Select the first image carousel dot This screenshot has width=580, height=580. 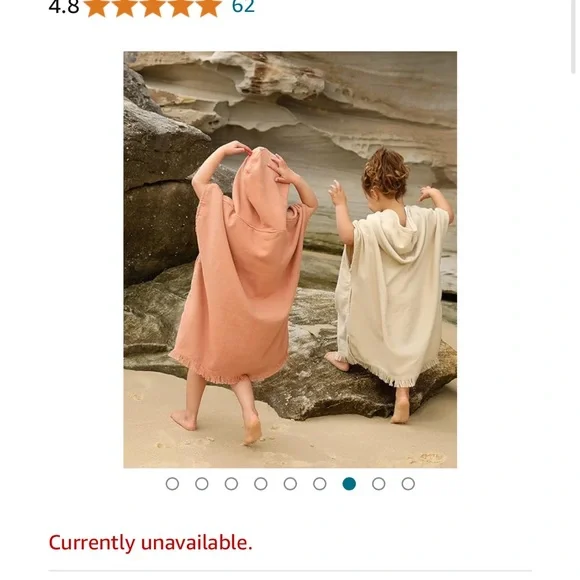(172, 484)
